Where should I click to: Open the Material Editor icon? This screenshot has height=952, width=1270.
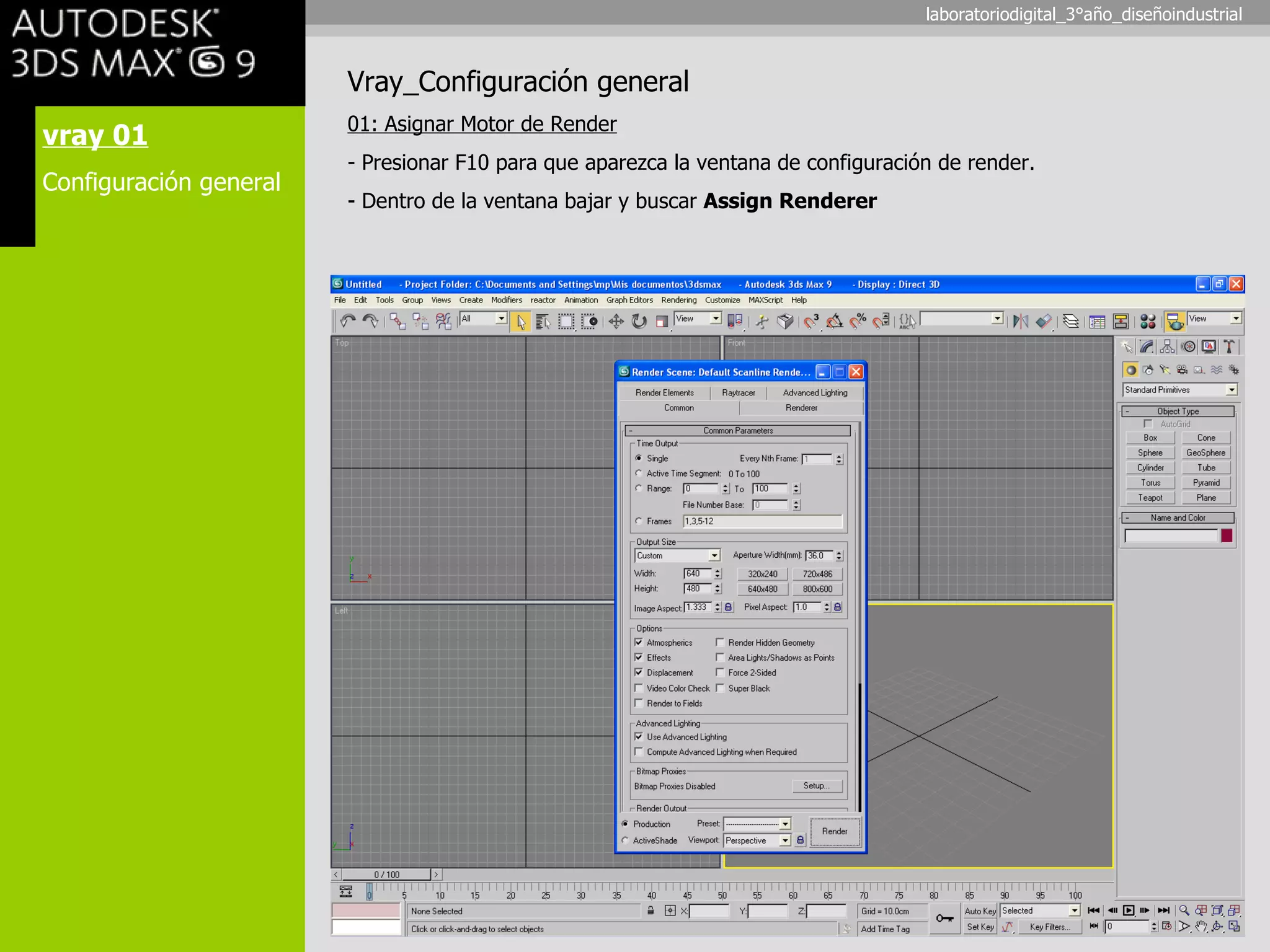(1148, 321)
